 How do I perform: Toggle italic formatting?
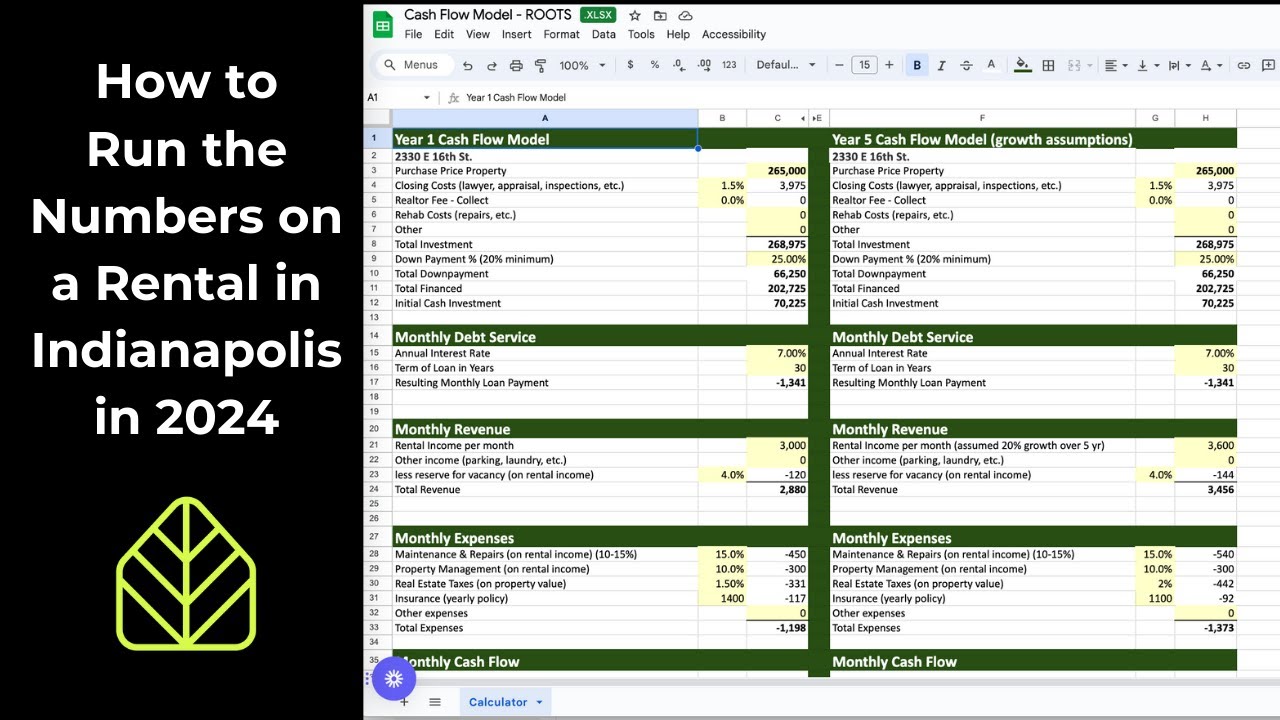941,65
